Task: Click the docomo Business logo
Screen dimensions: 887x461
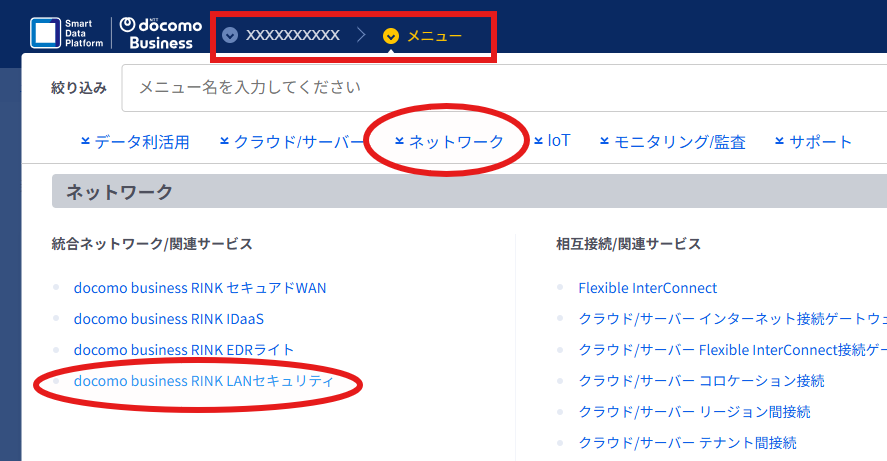Action: [x=161, y=33]
